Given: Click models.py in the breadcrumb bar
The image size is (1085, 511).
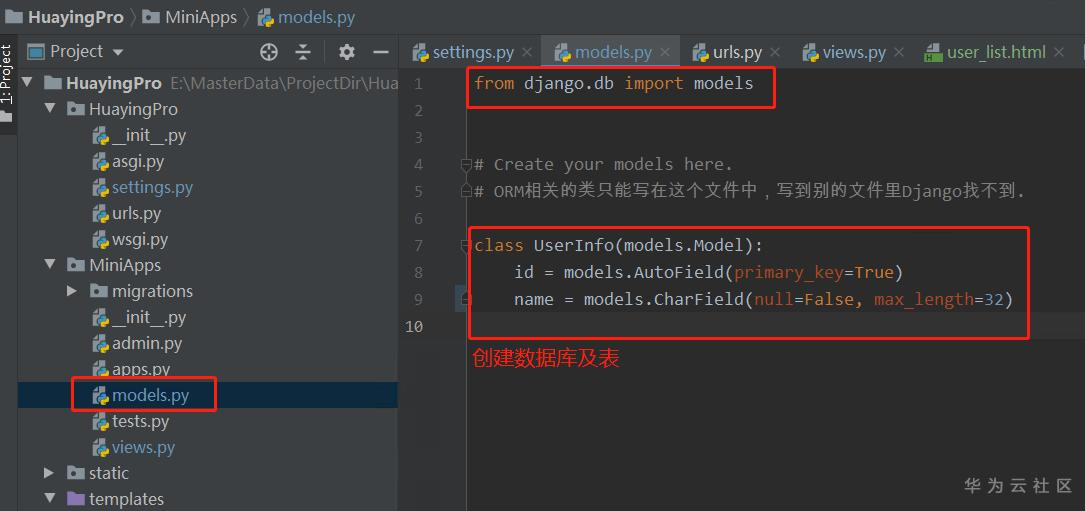Looking at the screenshot, I should coord(316,17).
